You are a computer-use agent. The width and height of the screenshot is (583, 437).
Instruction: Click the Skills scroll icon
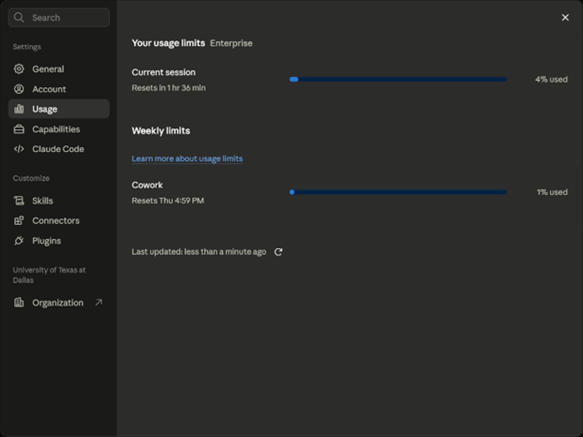[x=19, y=201]
